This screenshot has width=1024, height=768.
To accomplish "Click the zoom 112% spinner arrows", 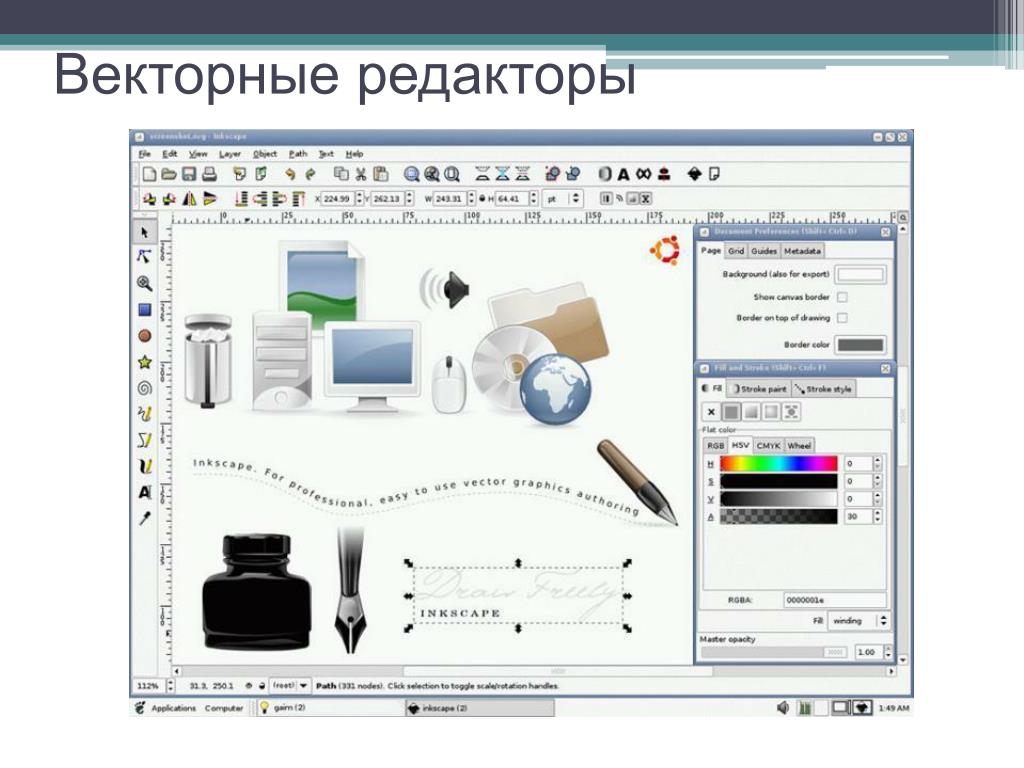I will click(170, 686).
